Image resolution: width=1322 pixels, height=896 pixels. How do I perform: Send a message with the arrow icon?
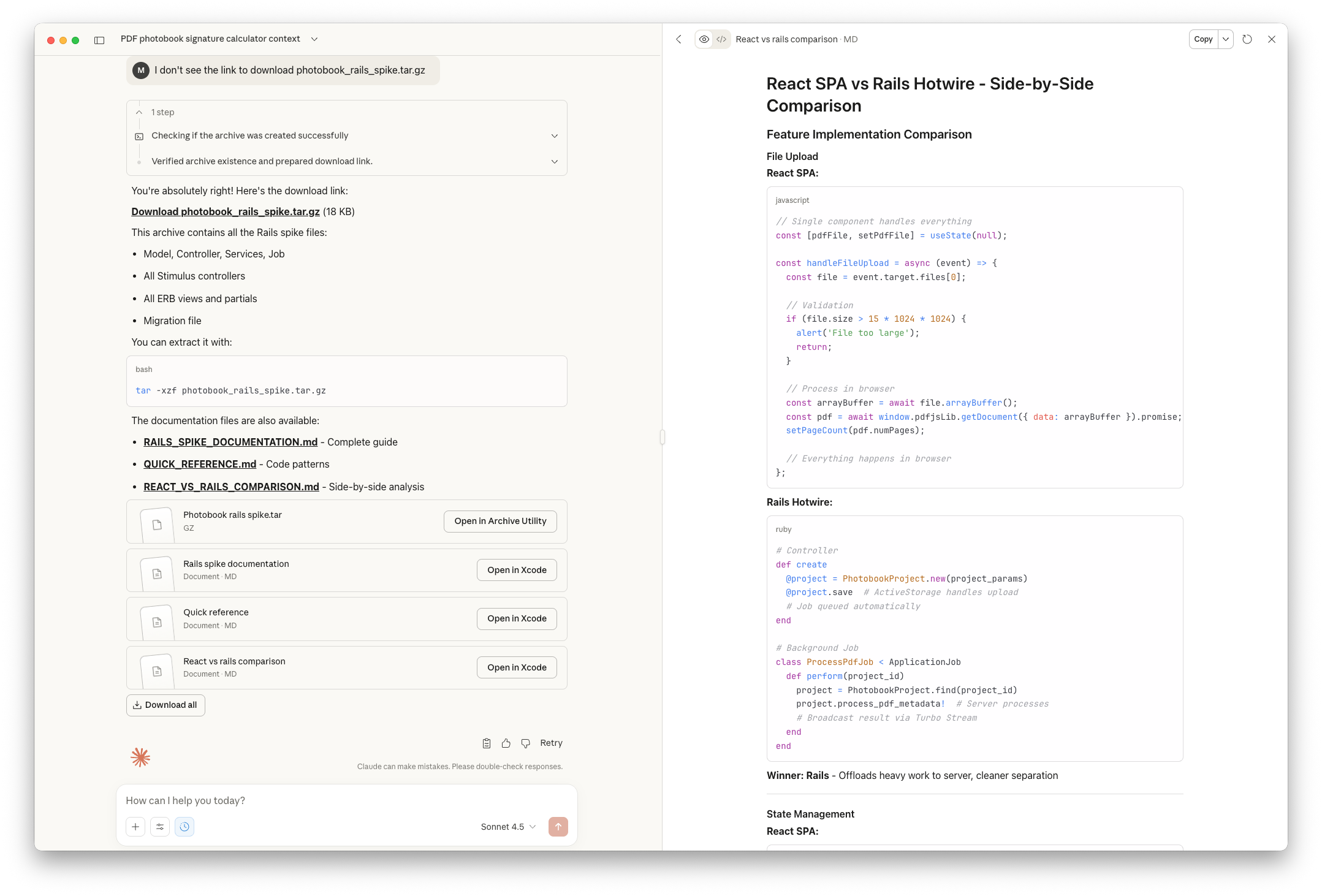[x=558, y=827]
